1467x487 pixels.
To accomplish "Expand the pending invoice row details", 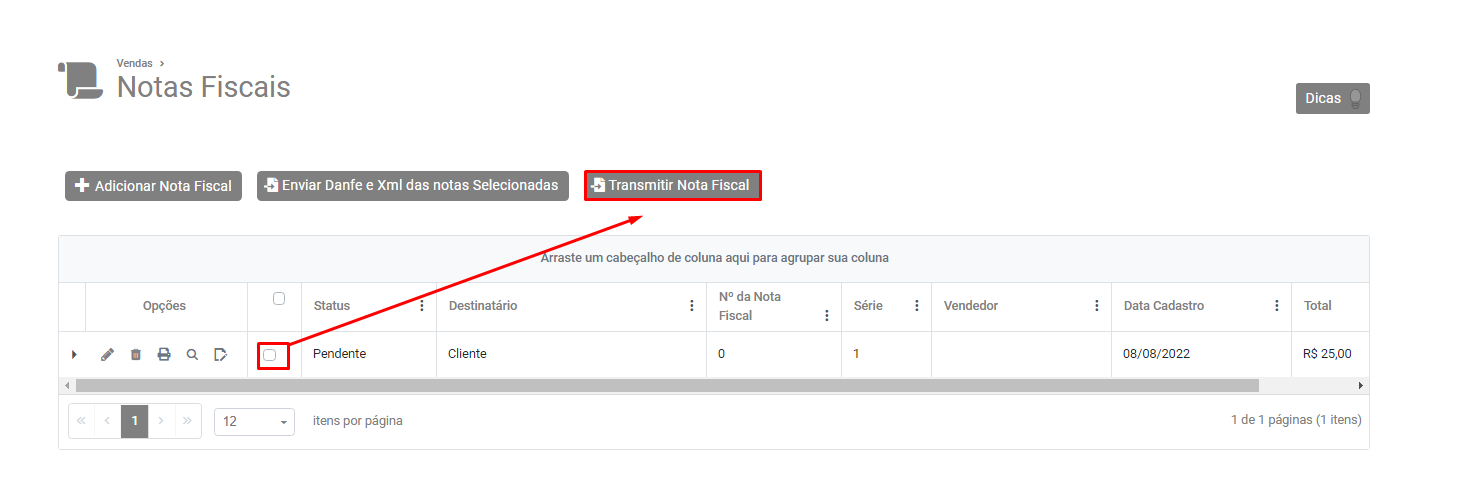I will [74, 355].
